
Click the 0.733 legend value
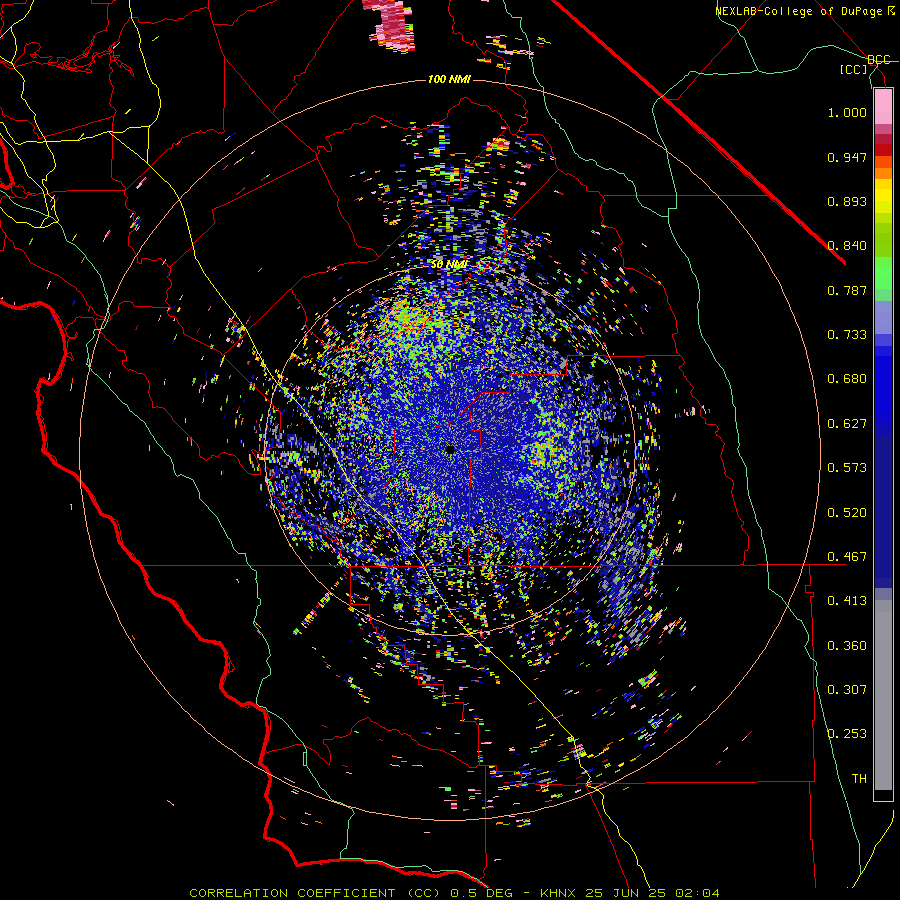847,335
